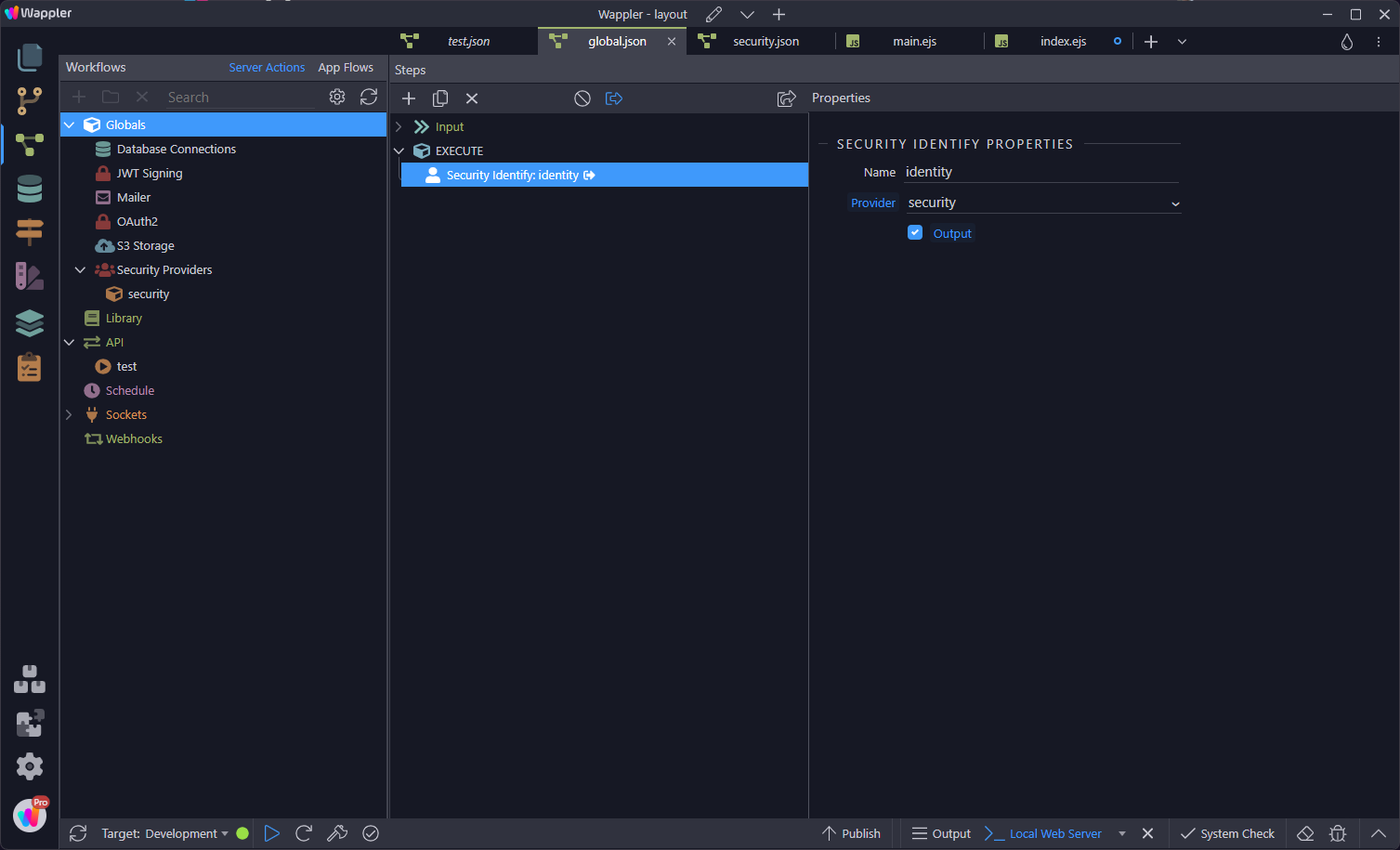Select the security provider tree item
Viewport: 1400px width, 850px height.
148,294
